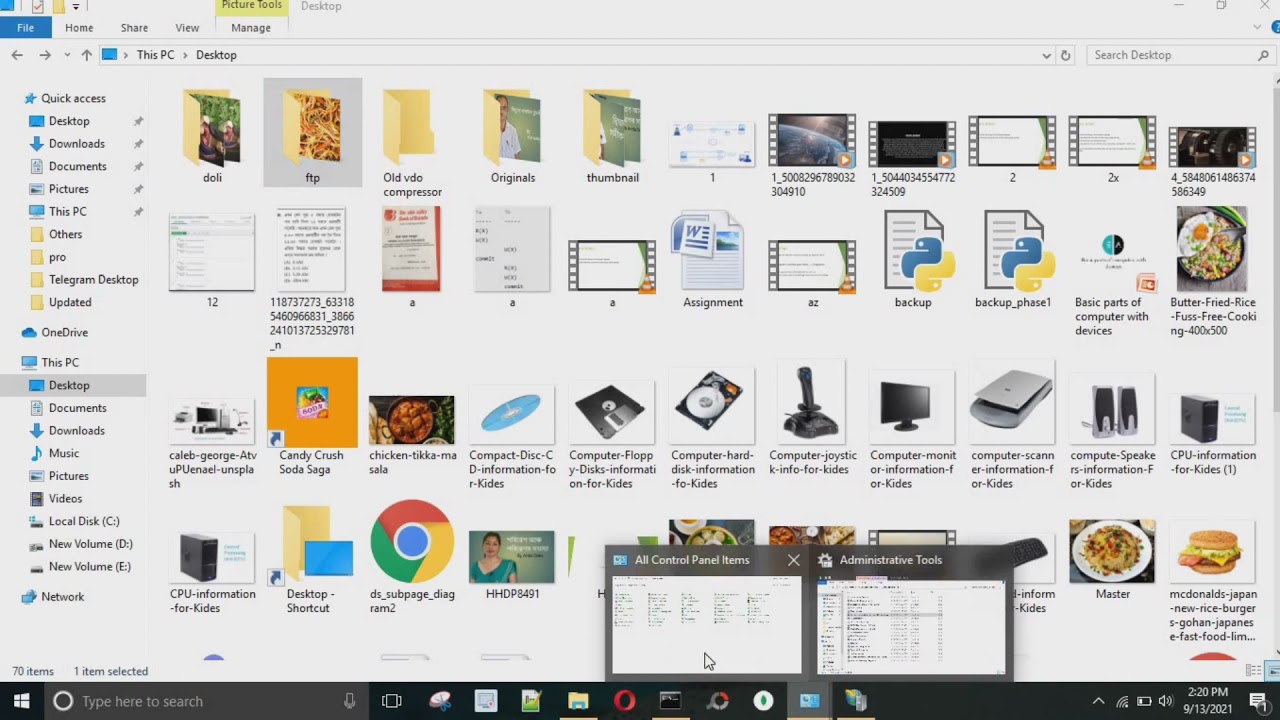1280x720 pixels.
Task: Open the notification center icon
Action: (x=1259, y=701)
